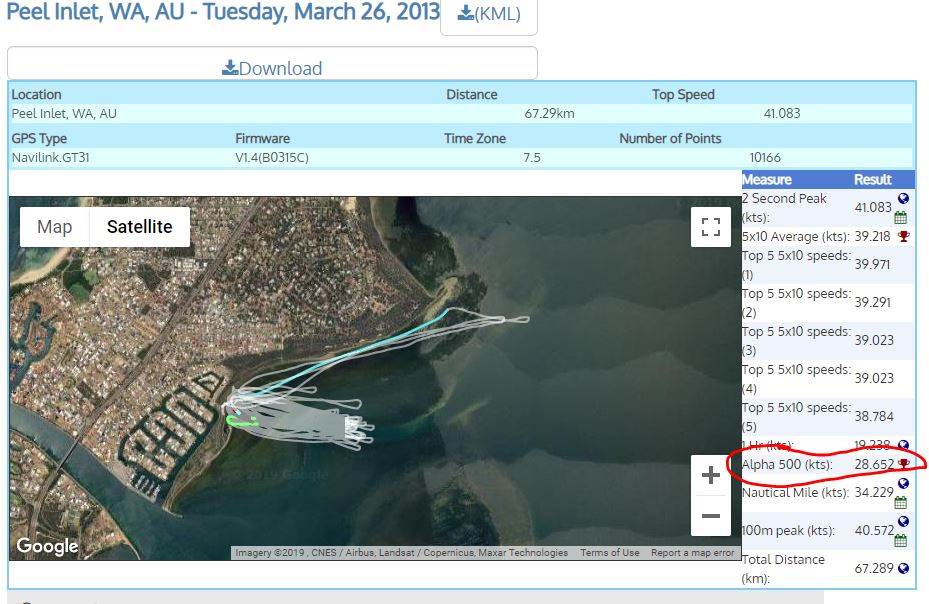Click the wide Download button

coord(272,67)
